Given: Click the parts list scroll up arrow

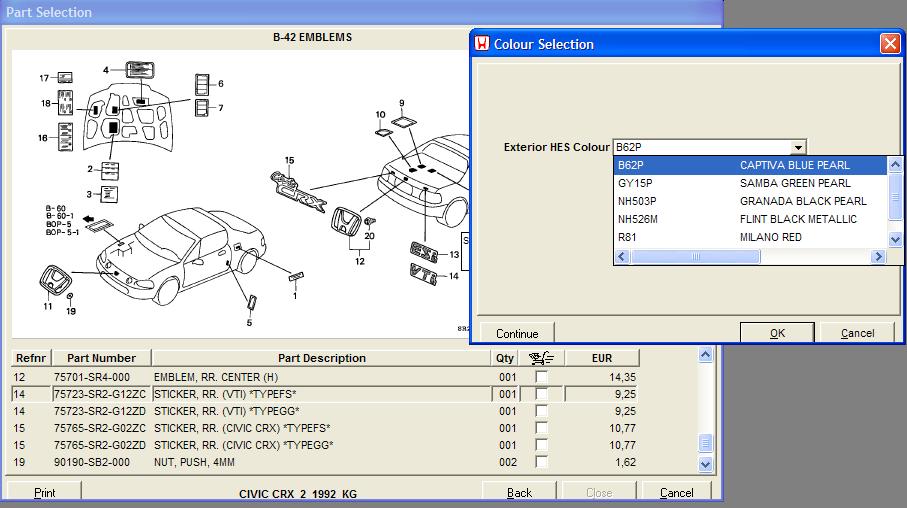Looking at the screenshot, I should (705, 355).
